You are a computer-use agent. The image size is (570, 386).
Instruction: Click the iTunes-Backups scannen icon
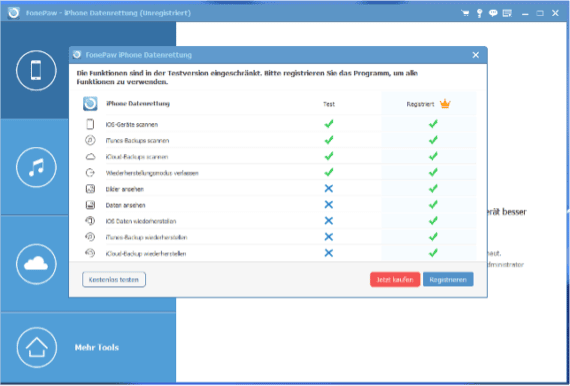pyautogui.click(x=90, y=140)
